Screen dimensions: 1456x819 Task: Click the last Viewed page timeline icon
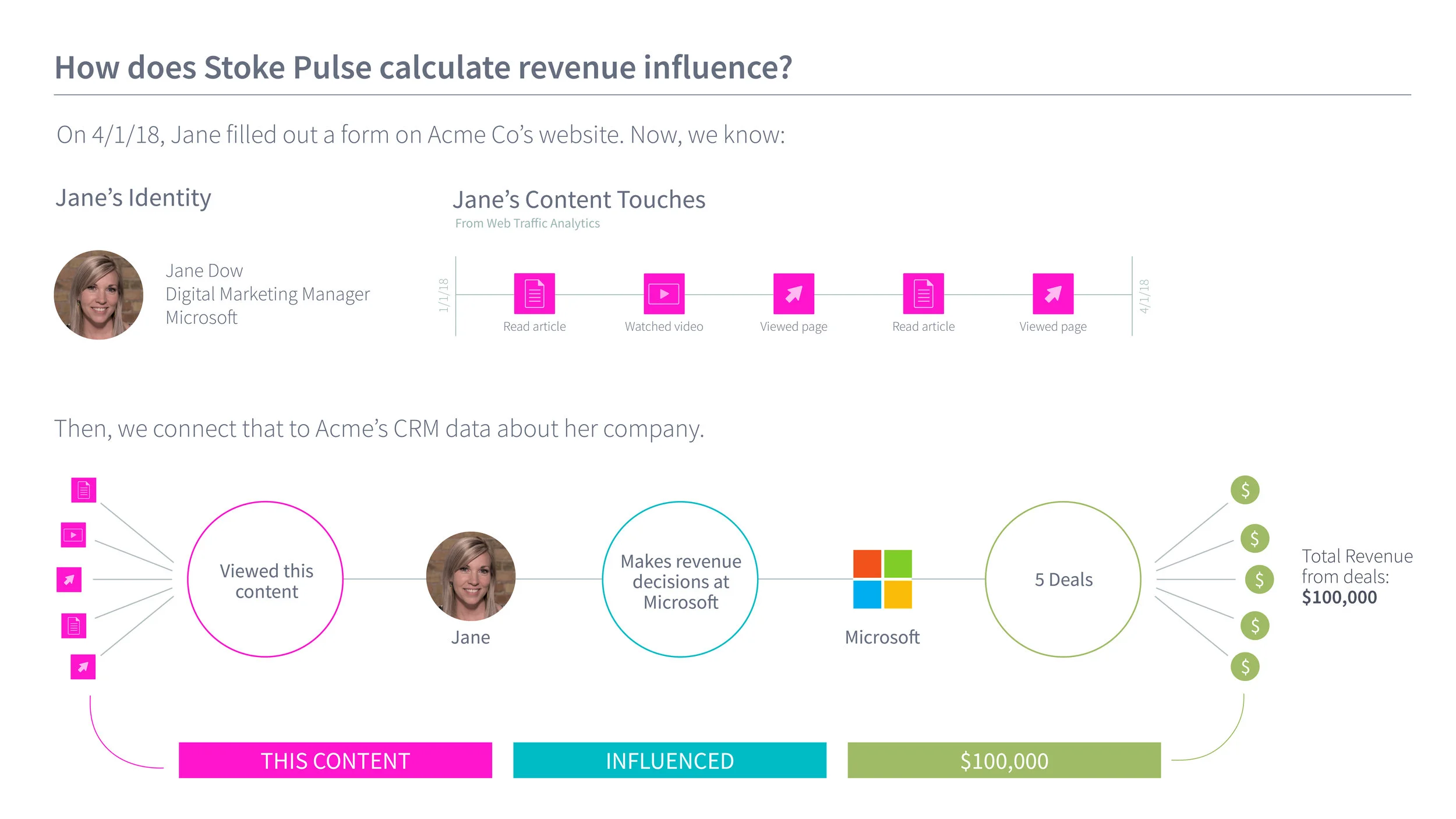tap(1053, 294)
